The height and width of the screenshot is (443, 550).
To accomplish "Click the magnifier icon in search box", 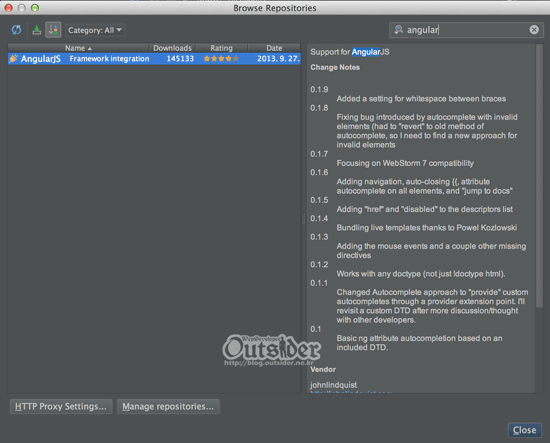I will click(398, 30).
